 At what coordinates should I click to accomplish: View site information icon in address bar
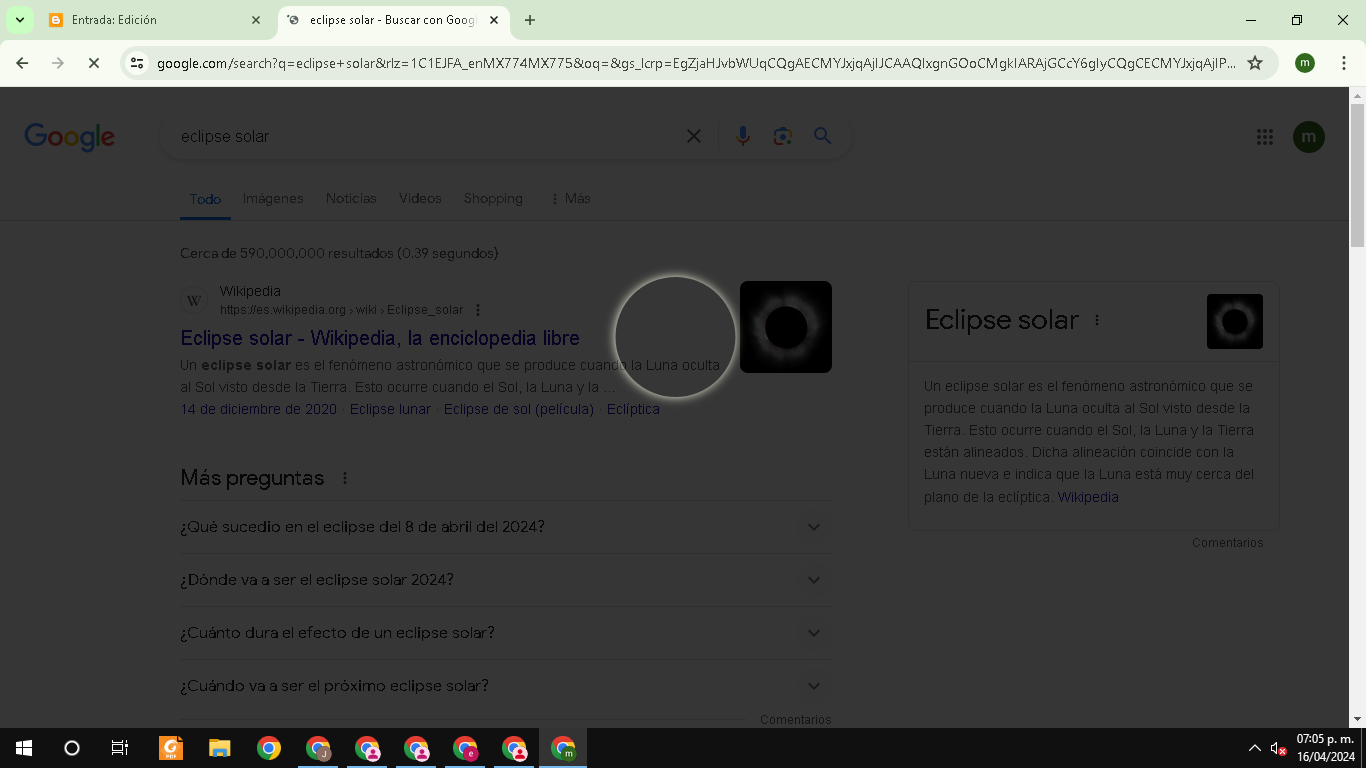click(137, 63)
